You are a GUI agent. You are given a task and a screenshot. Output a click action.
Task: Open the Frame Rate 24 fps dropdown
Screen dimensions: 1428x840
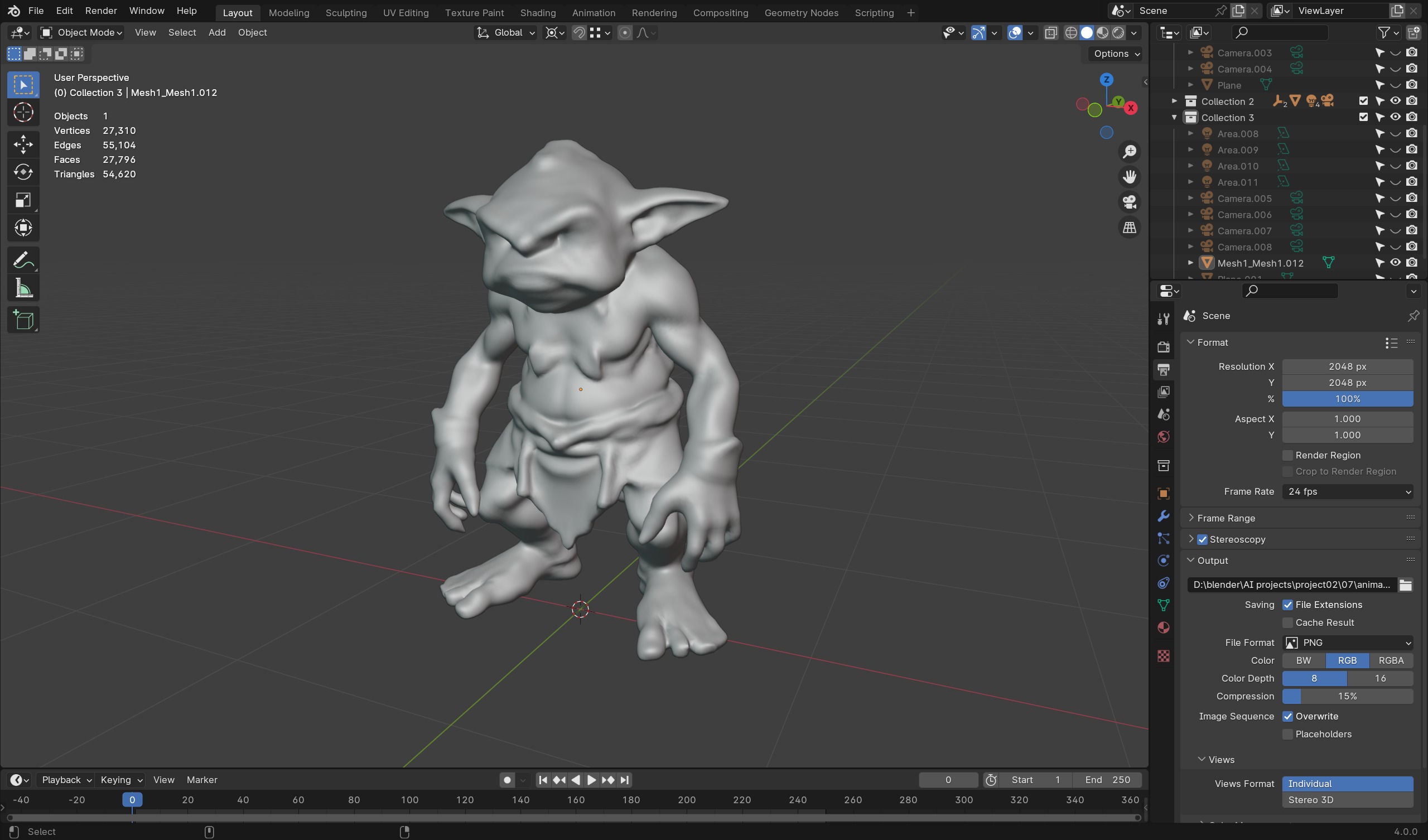[x=1348, y=491]
